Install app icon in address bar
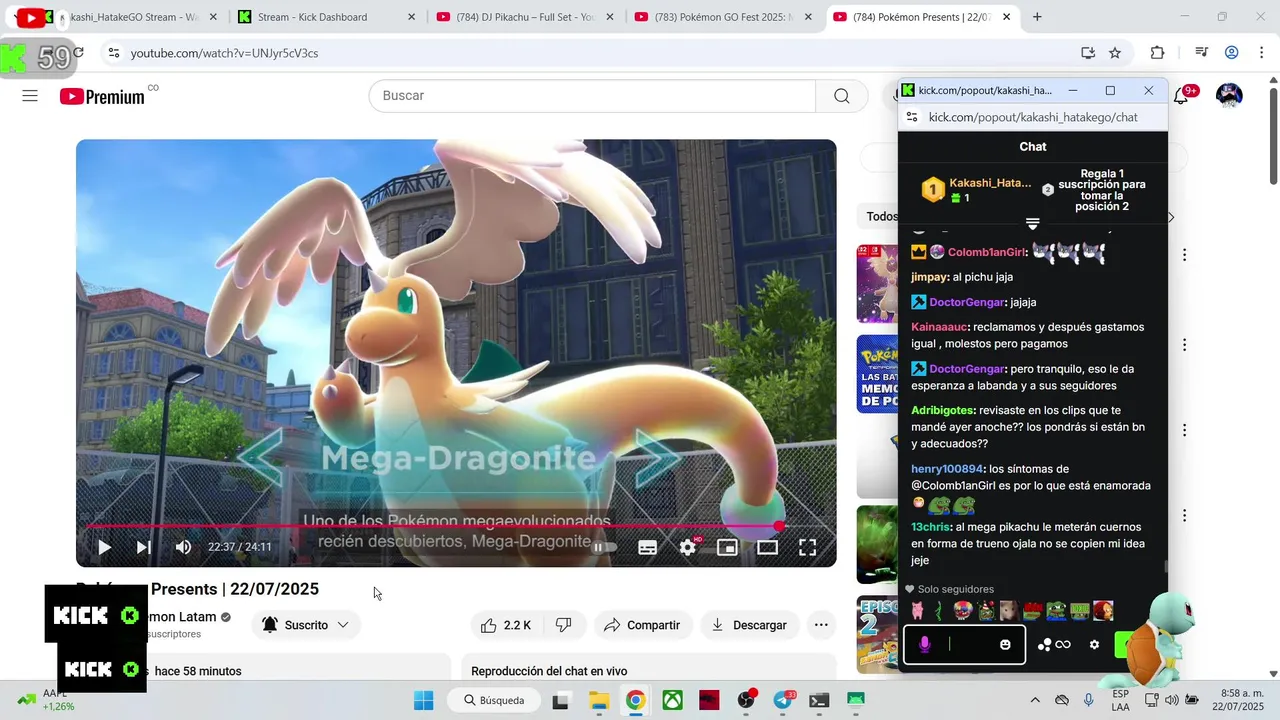The height and width of the screenshot is (720, 1280). (1088, 53)
